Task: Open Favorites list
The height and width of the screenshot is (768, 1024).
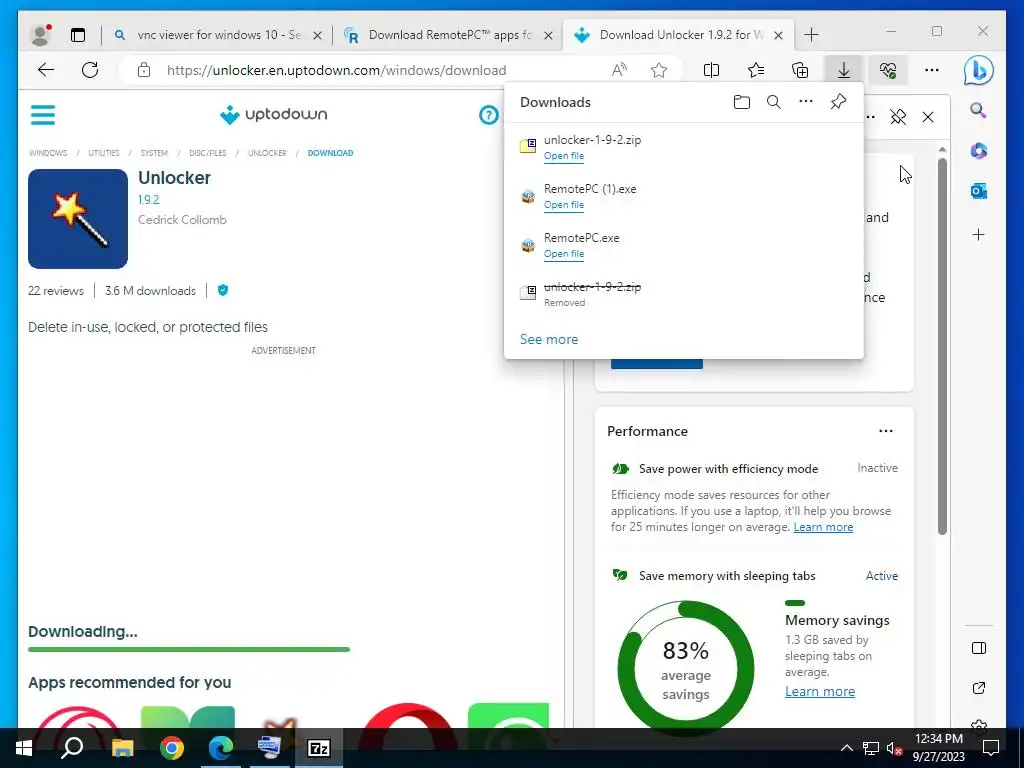Action: pyautogui.click(x=756, y=70)
